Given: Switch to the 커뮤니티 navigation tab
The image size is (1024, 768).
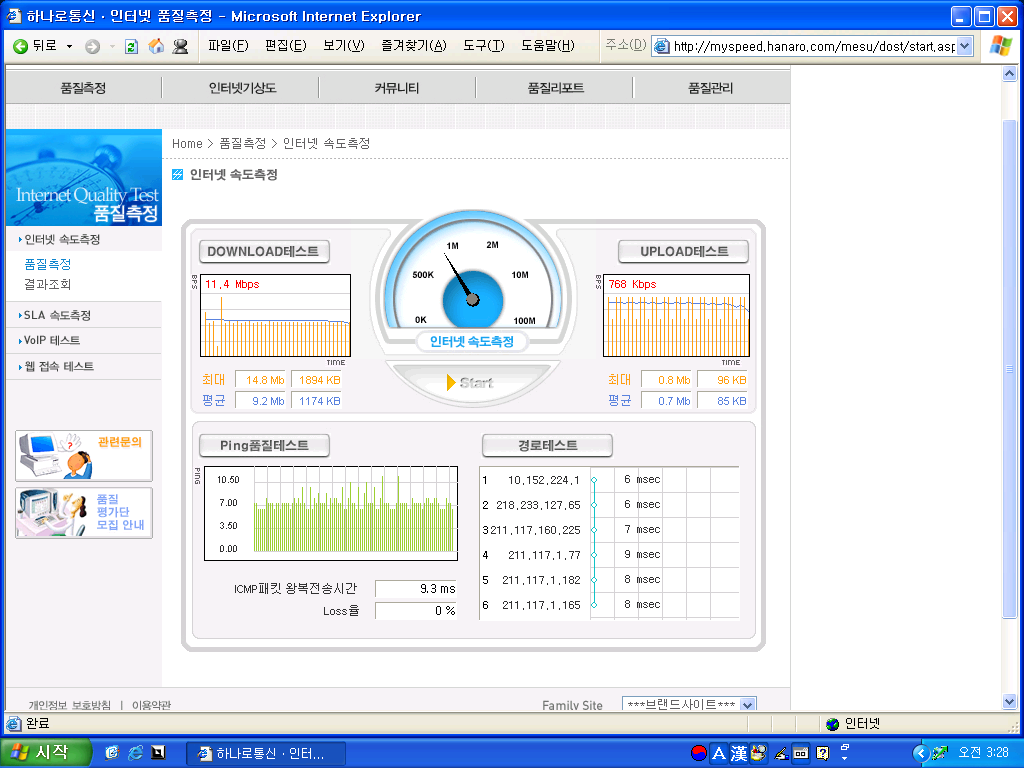Looking at the screenshot, I should [397, 88].
